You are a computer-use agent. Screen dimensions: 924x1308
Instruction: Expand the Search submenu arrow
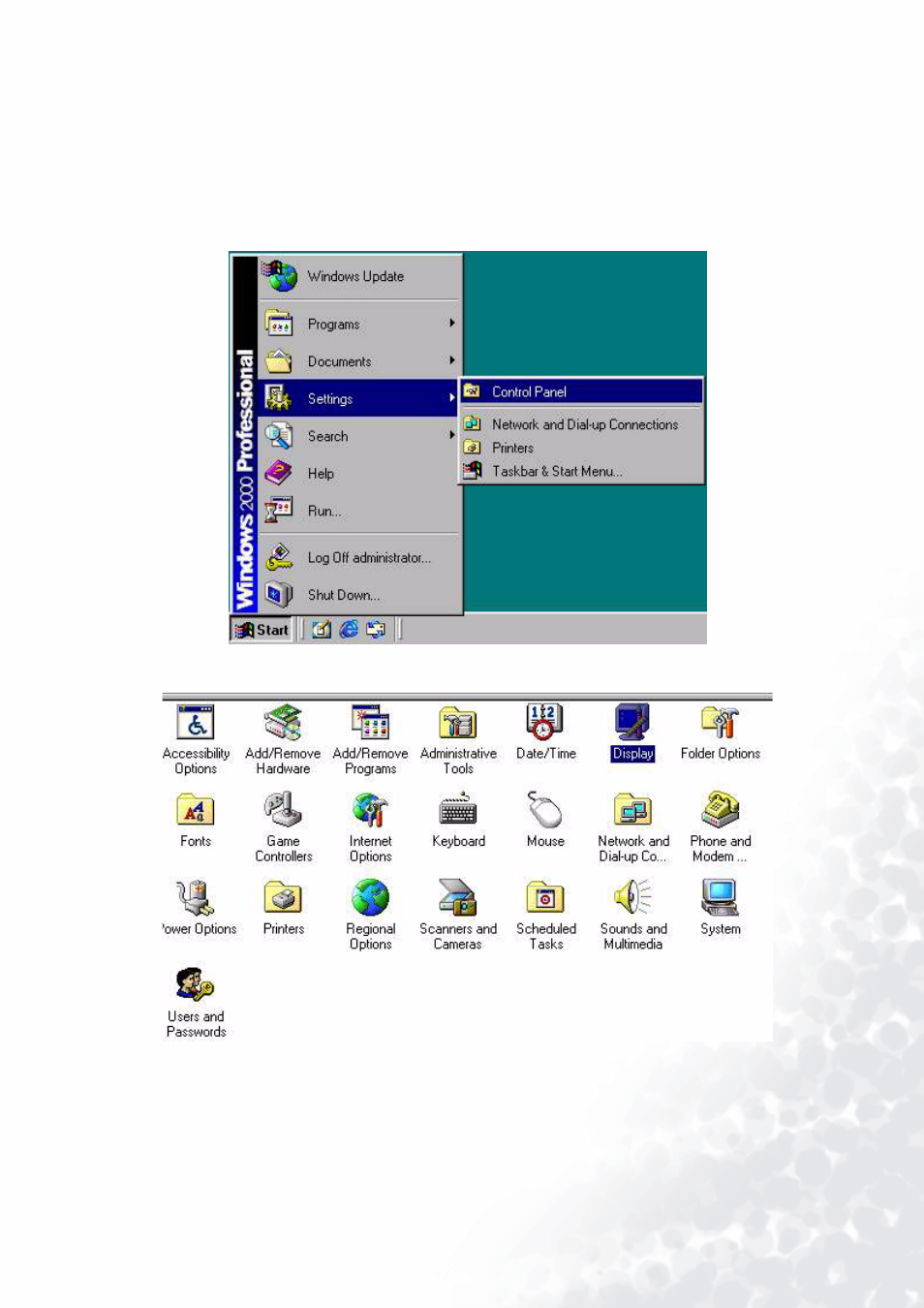point(451,435)
